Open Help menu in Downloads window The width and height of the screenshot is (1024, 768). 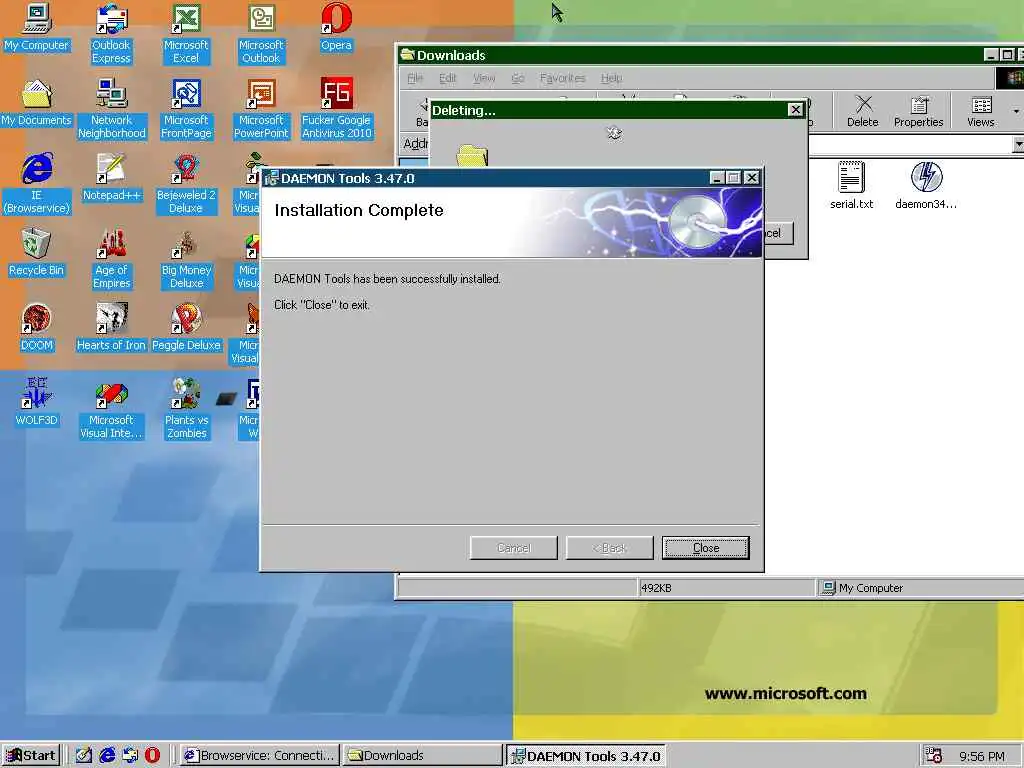pos(611,78)
